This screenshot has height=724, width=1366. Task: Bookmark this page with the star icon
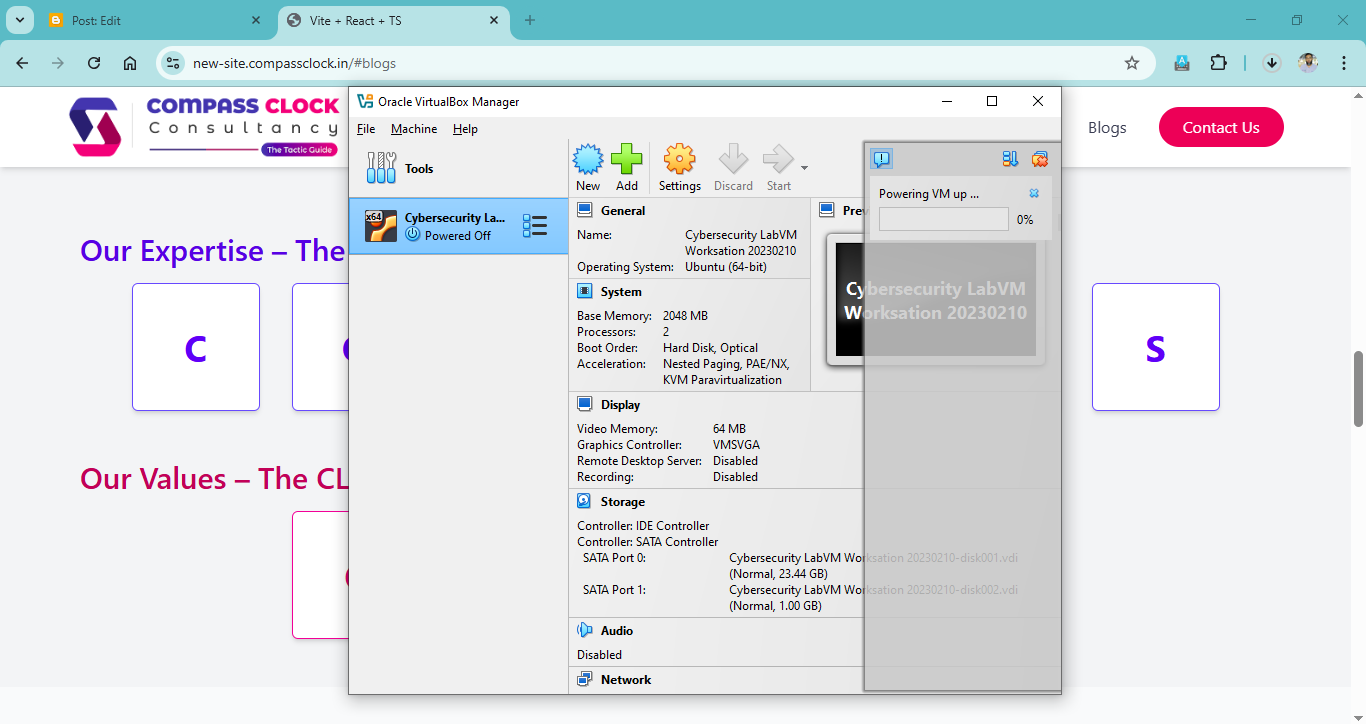(1132, 63)
